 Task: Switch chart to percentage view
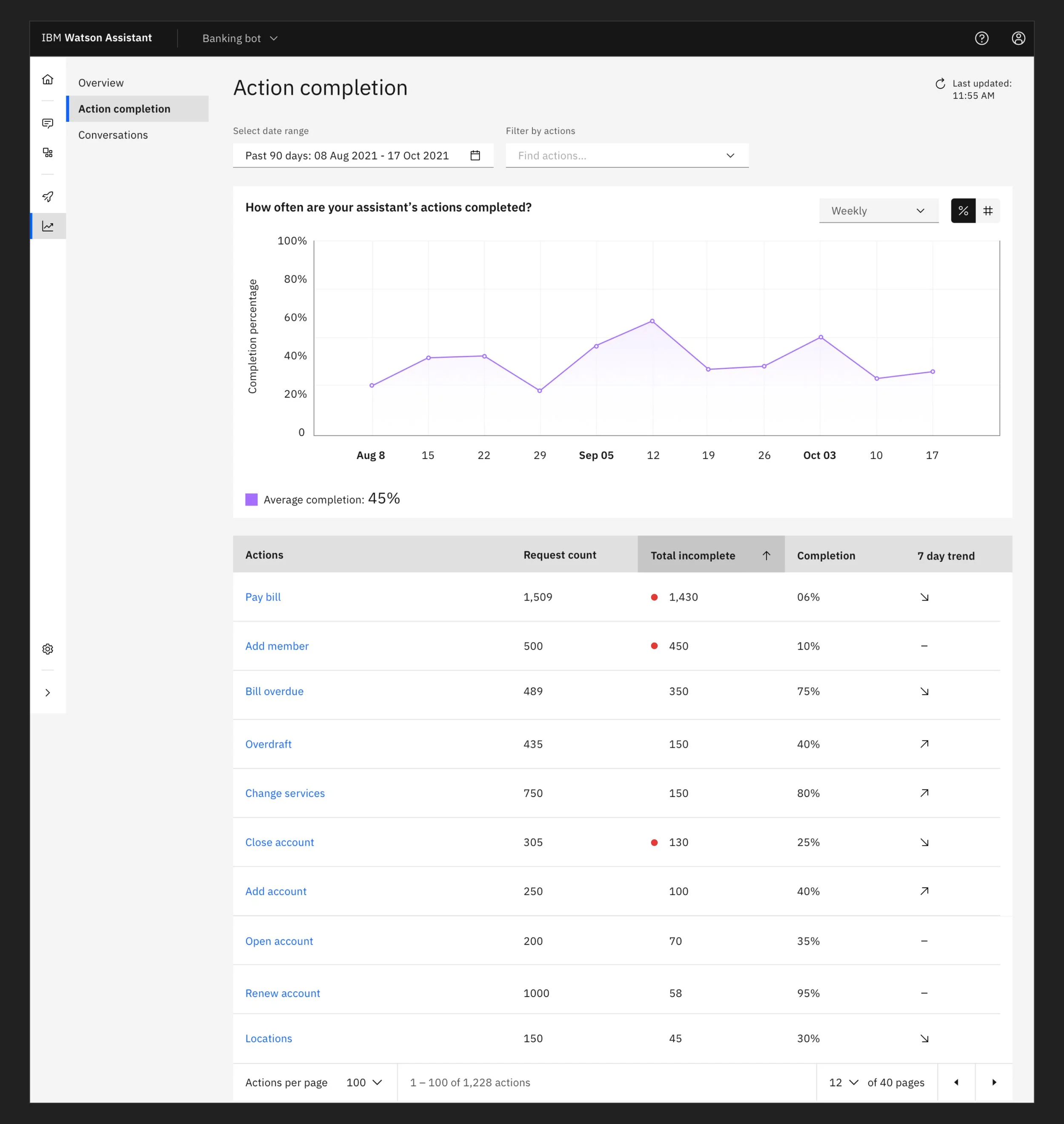(x=963, y=211)
